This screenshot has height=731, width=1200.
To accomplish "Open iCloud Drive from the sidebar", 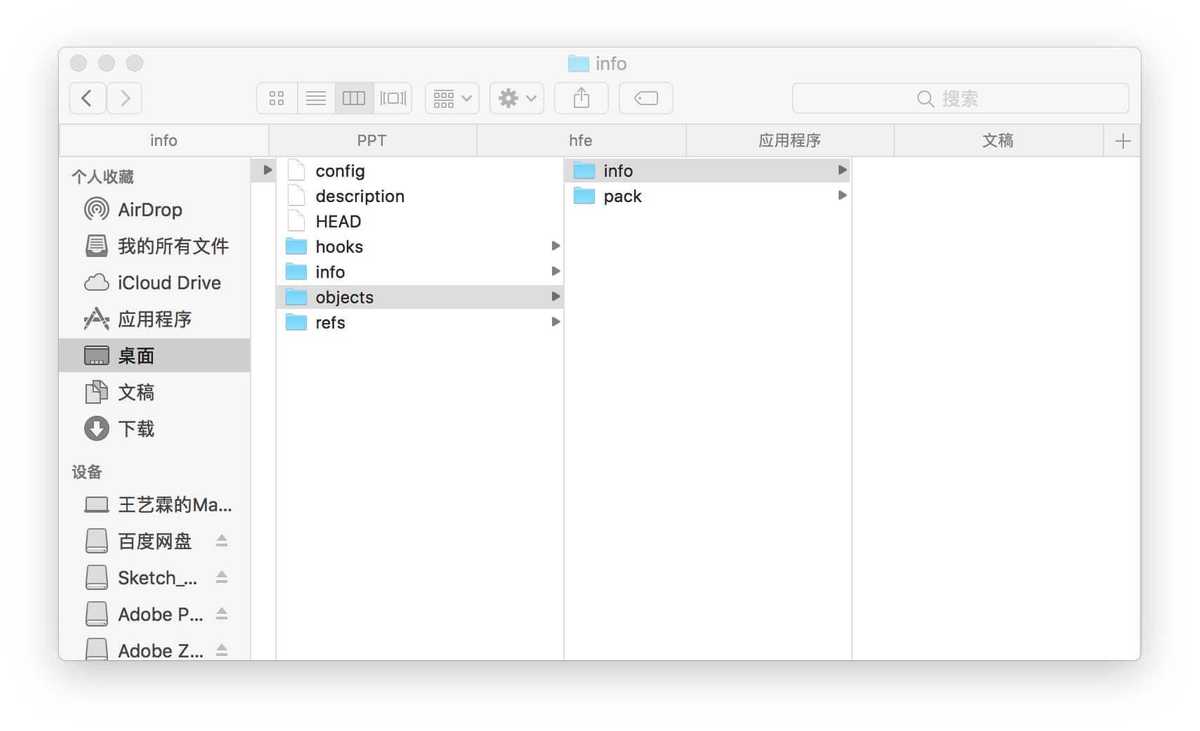I will click(x=168, y=283).
